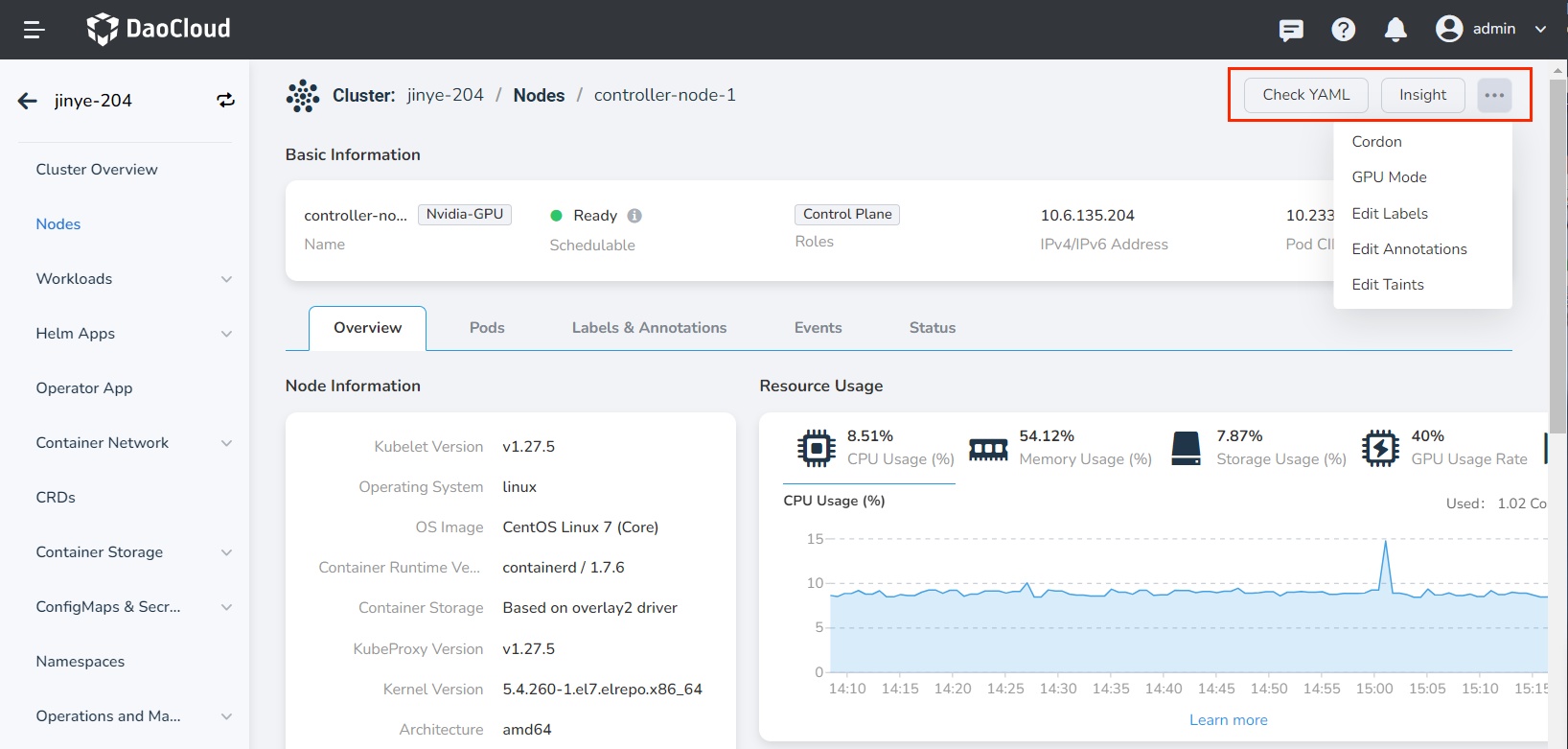Choose Cordon from the actions menu
The width and height of the screenshot is (1568, 749).
[x=1376, y=142]
